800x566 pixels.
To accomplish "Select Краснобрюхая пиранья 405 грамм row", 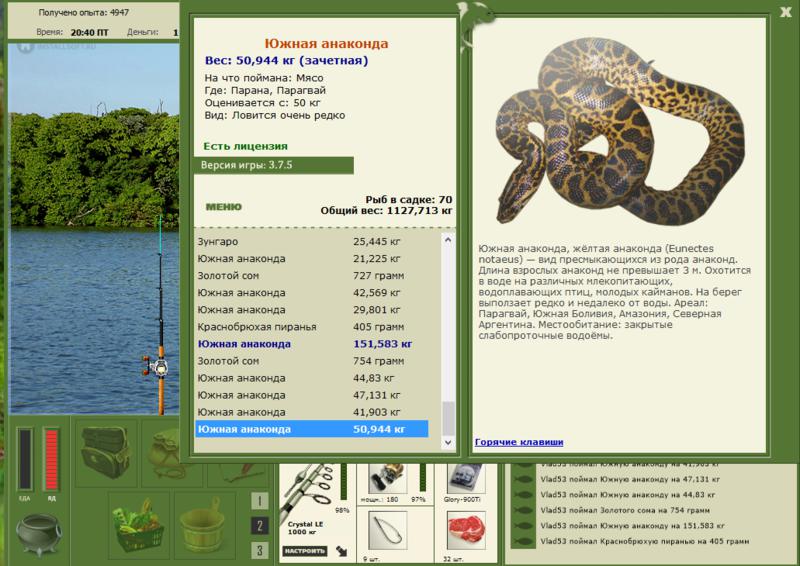I will pyautogui.click(x=312, y=327).
